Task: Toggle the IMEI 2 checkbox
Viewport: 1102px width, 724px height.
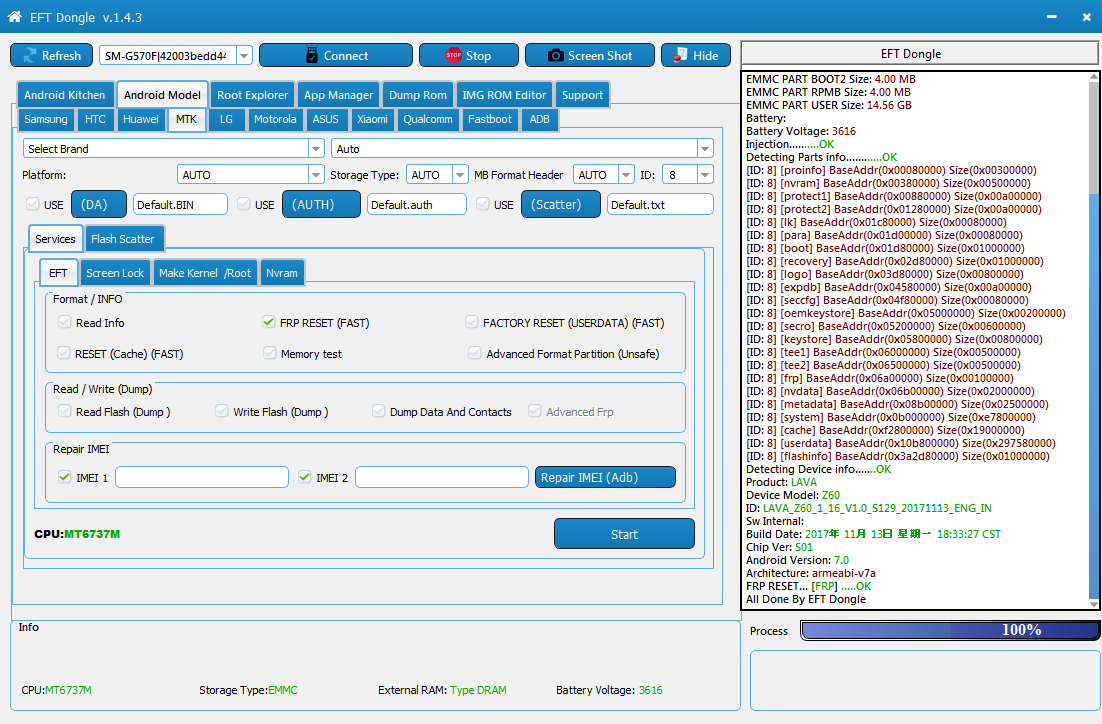Action: [304, 477]
